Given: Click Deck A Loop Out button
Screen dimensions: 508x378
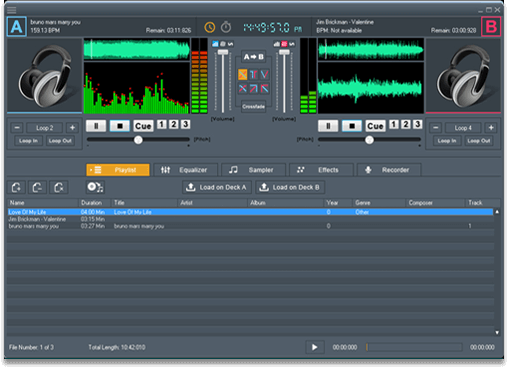Looking at the screenshot, I should coord(60,141).
